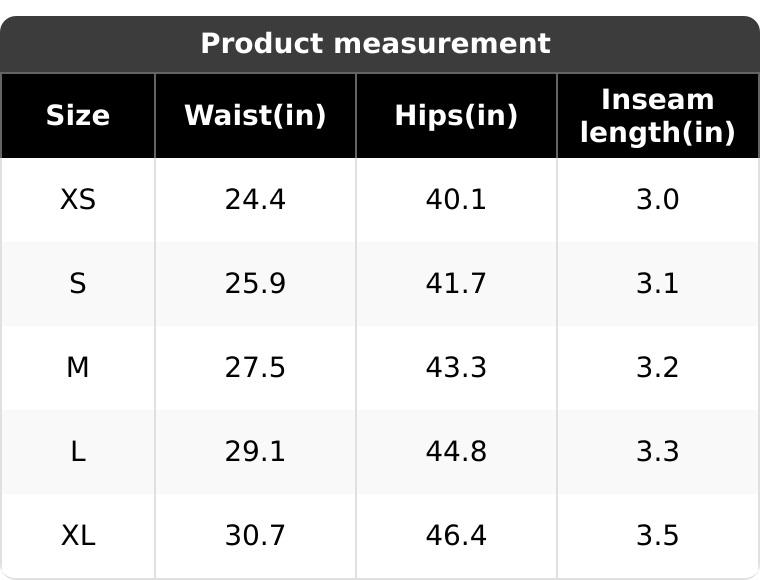Pick the 27.5 waist measurement
The height and width of the screenshot is (580, 760).
coord(255,368)
